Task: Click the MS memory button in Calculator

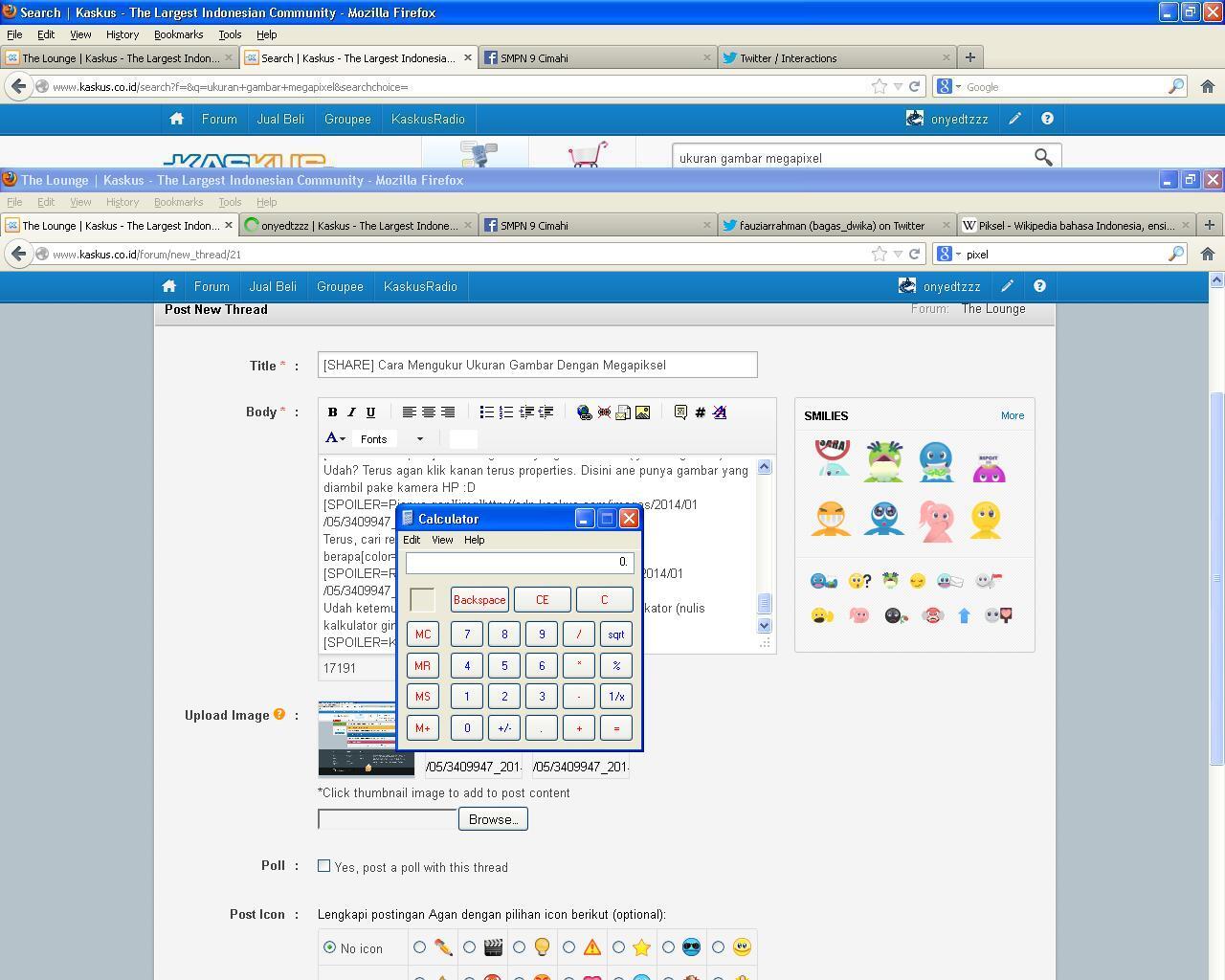Action: (x=422, y=697)
